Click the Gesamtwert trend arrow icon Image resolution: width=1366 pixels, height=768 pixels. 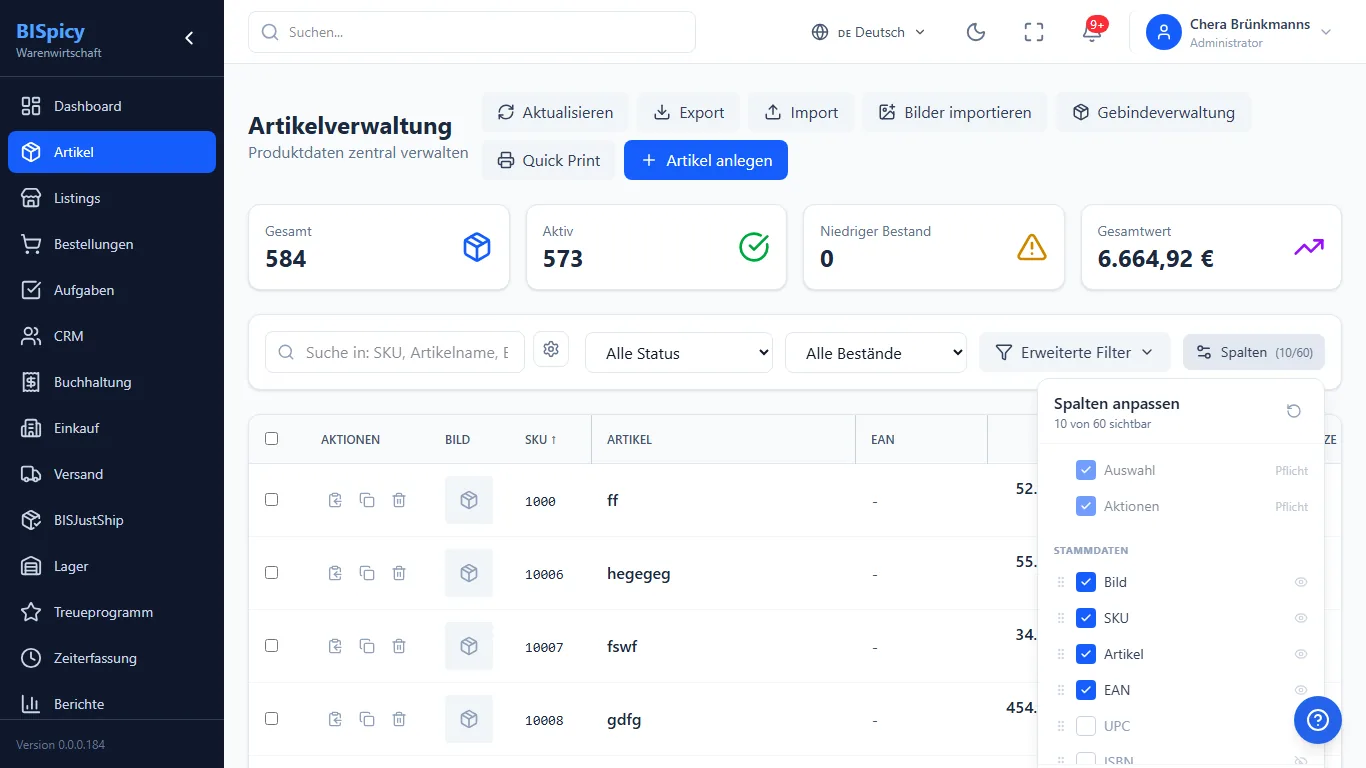click(1309, 247)
